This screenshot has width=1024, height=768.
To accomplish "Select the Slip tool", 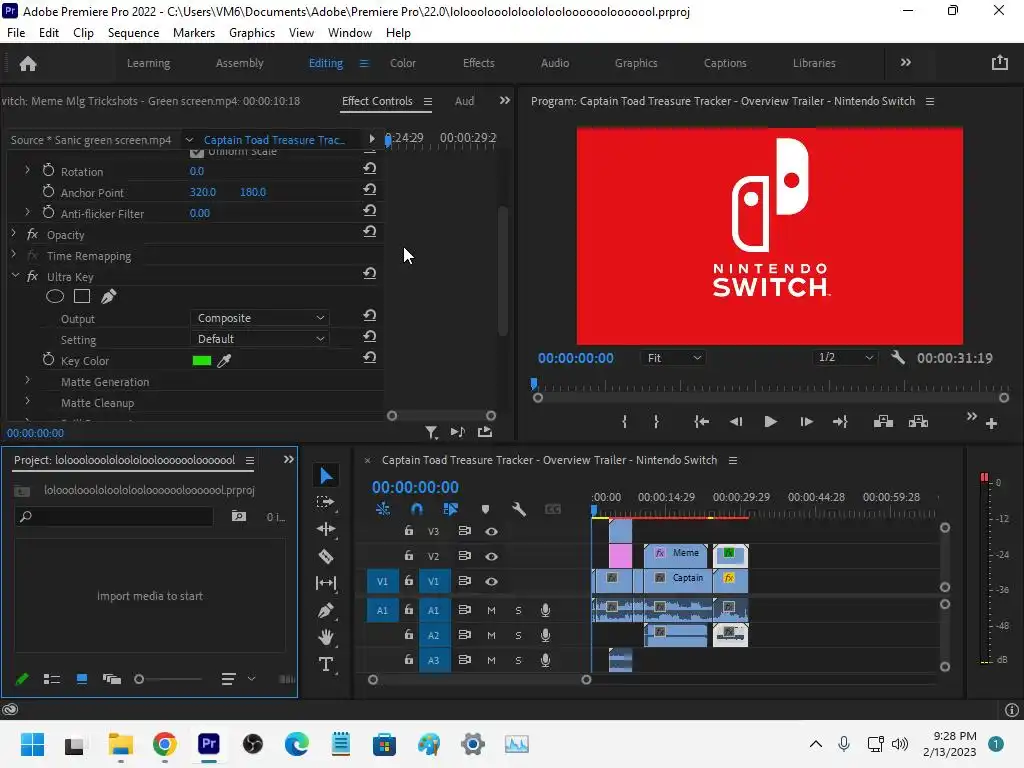I will pos(325,583).
